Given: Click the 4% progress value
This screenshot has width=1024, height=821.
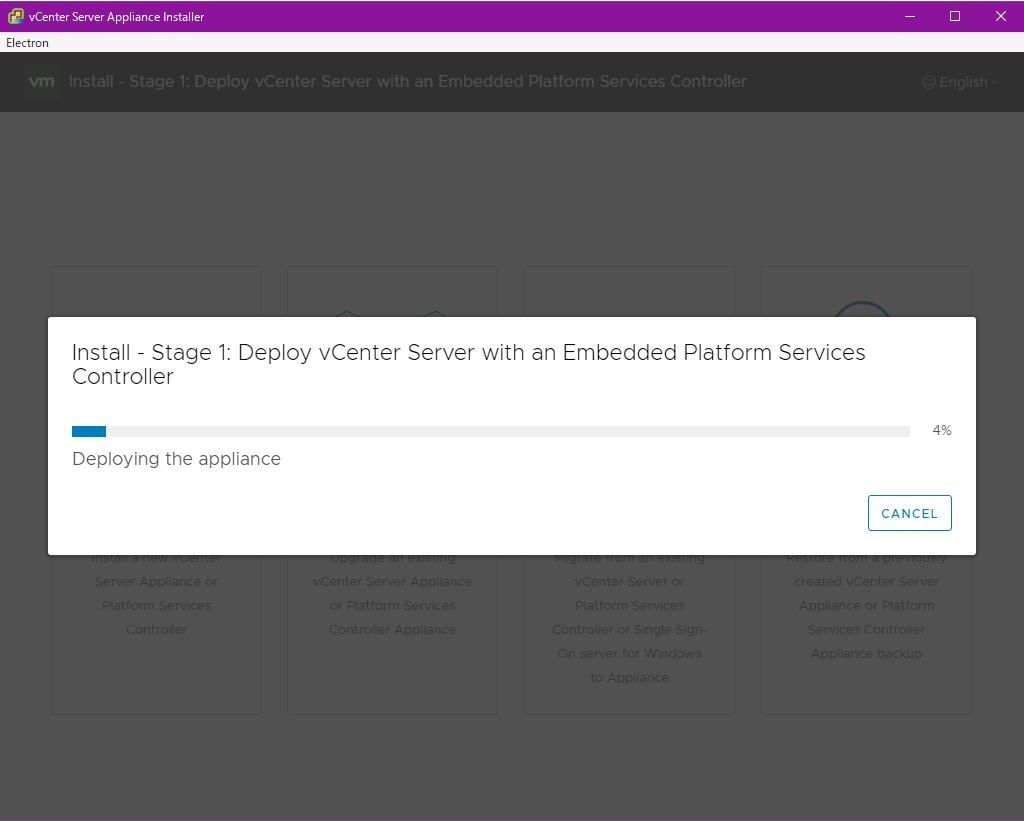Looking at the screenshot, I should [x=942, y=430].
